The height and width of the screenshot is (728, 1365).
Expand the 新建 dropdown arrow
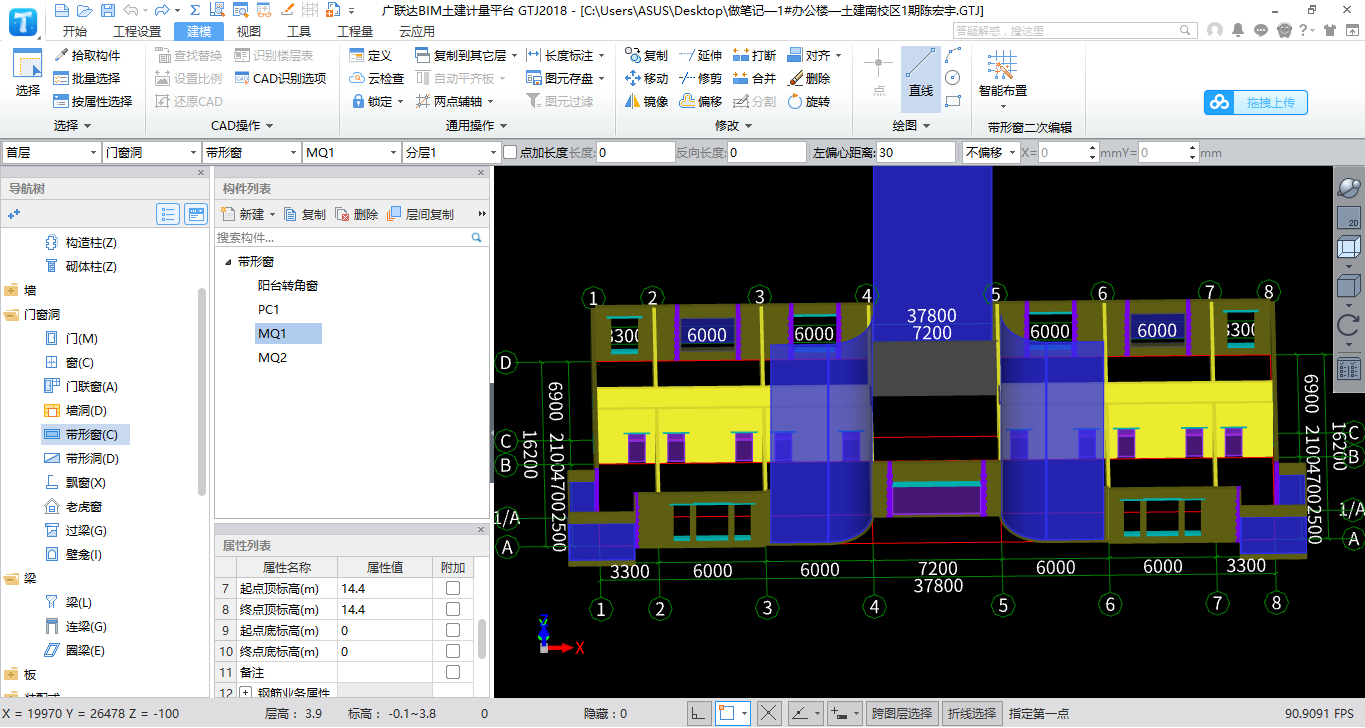click(271, 214)
